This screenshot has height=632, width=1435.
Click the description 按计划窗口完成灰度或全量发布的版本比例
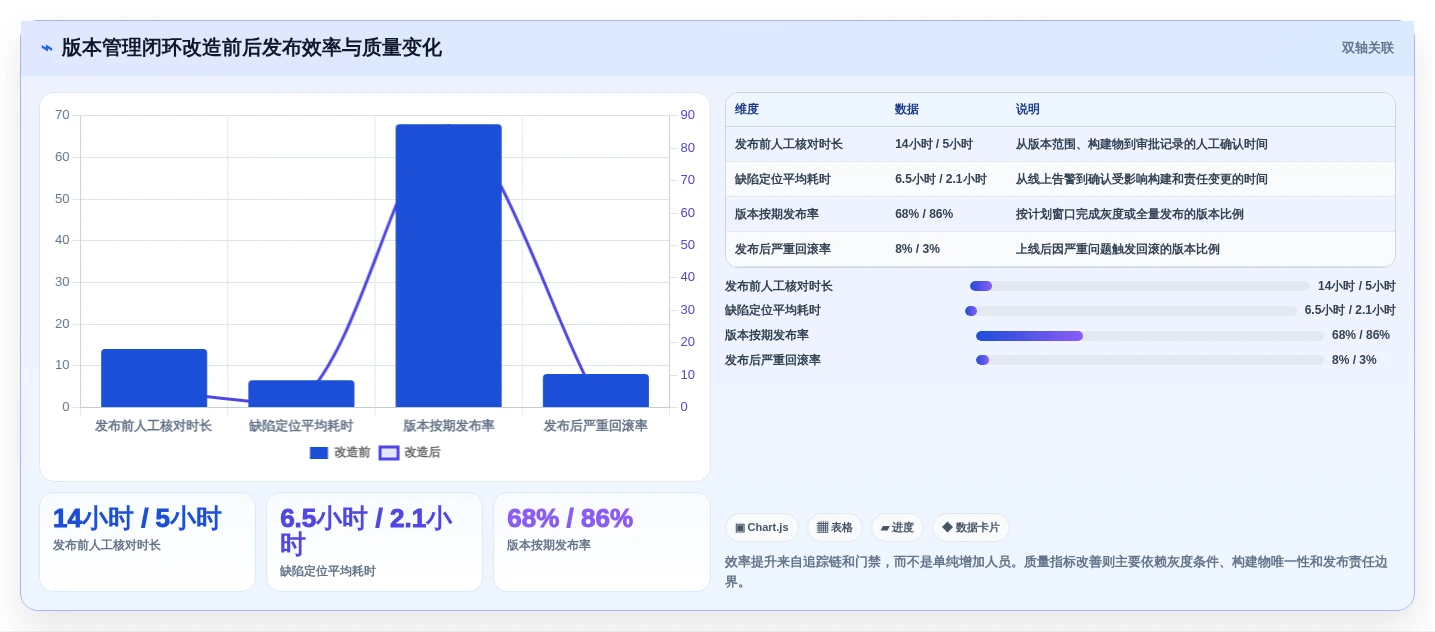point(1130,214)
